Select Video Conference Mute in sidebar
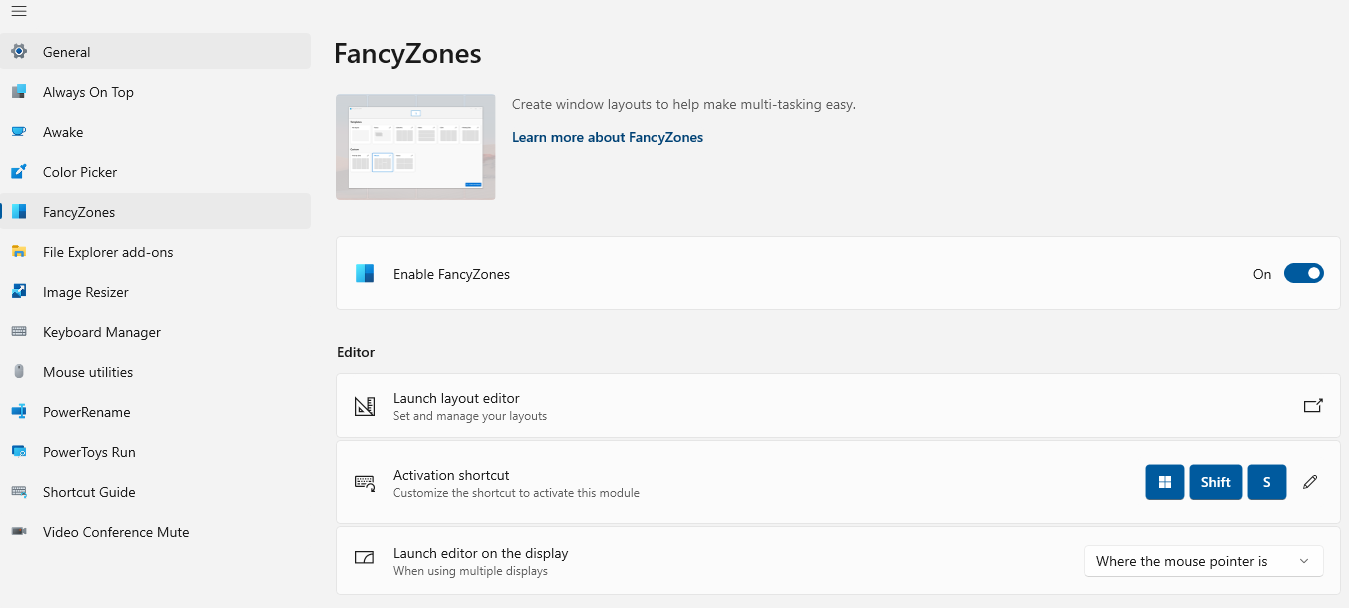1349x608 pixels. click(116, 532)
